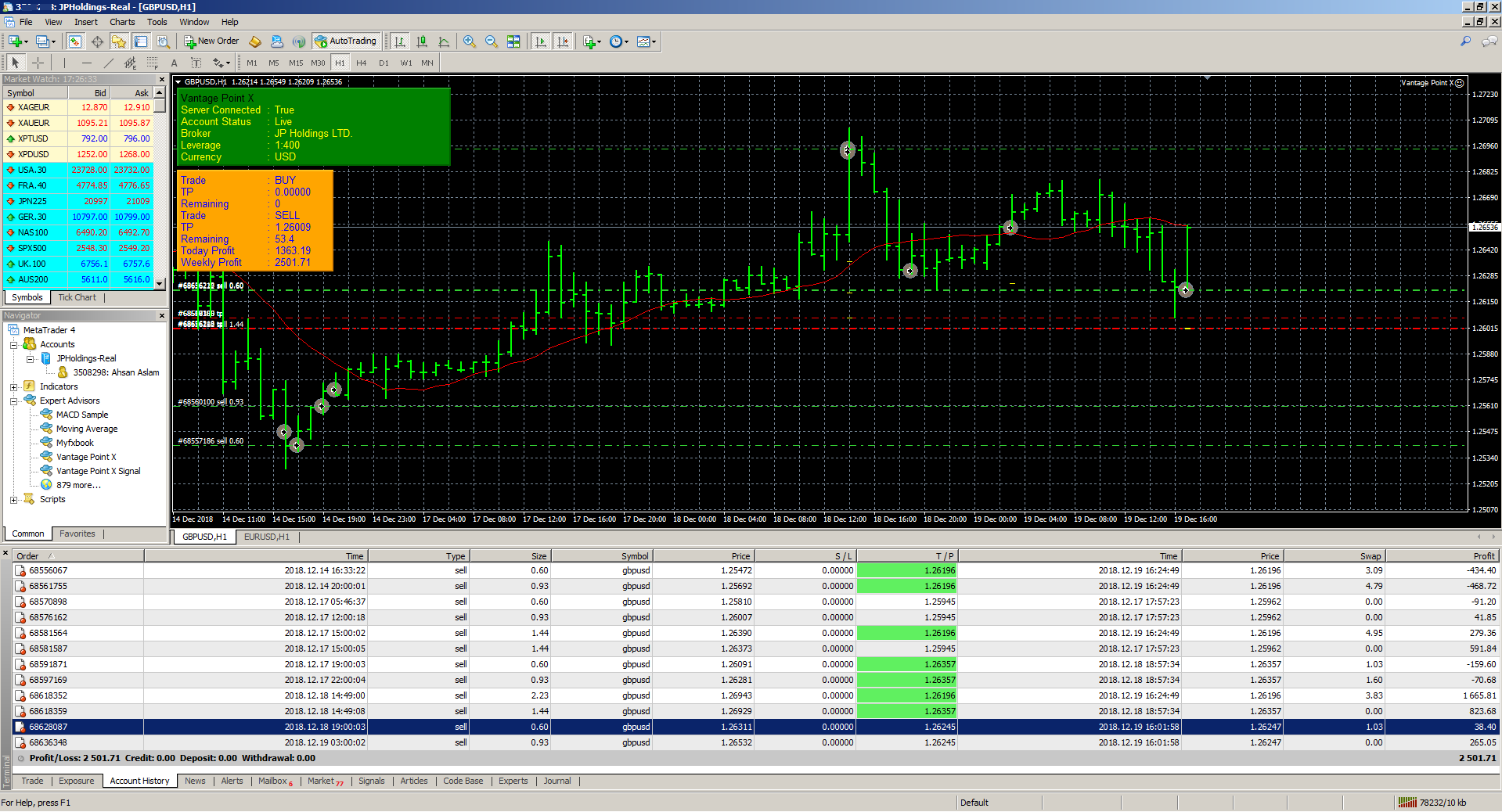Click Market Watch scrollbar down arrow
1502x812 pixels.
point(160,283)
